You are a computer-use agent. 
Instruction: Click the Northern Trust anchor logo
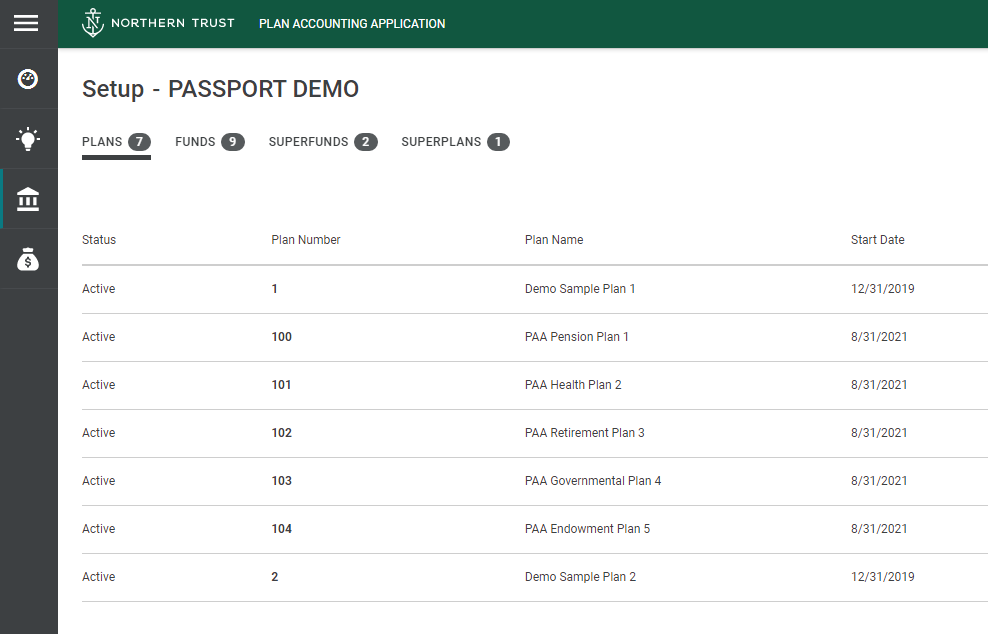pyautogui.click(x=93, y=23)
